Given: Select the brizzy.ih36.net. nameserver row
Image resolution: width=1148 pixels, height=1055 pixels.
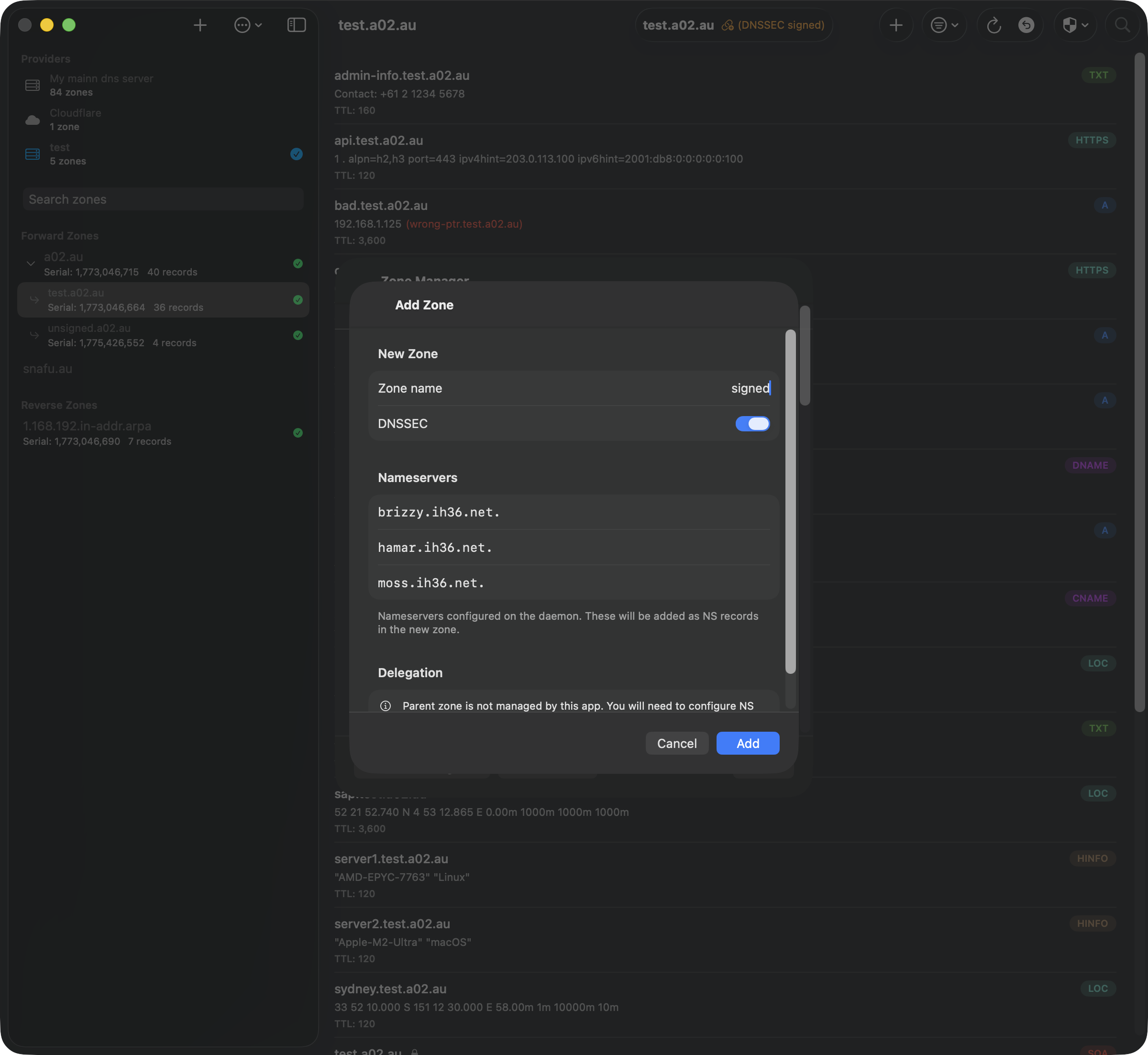Looking at the screenshot, I should (x=574, y=512).
